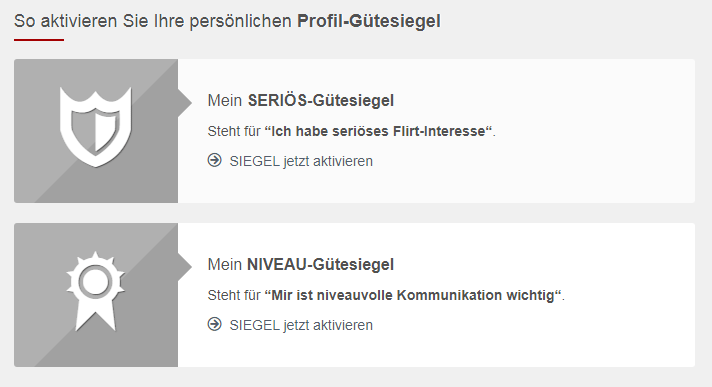Open the Mein NIVEAU-Gütesiegel title
This screenshot has width=712, height=387.
click(301, 264)
